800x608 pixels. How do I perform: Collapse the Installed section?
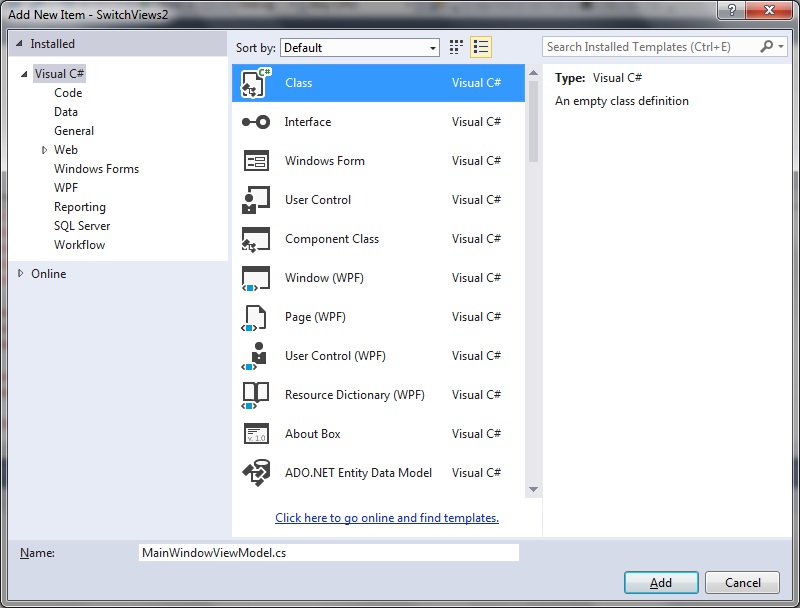coord(19,44)
